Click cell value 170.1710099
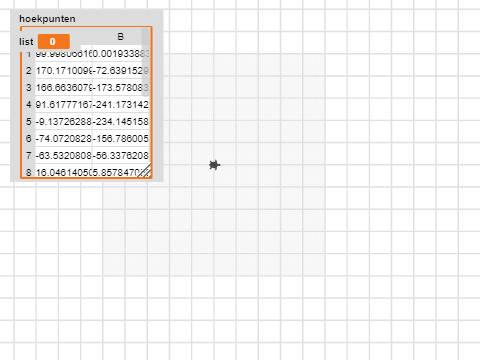 64,71
